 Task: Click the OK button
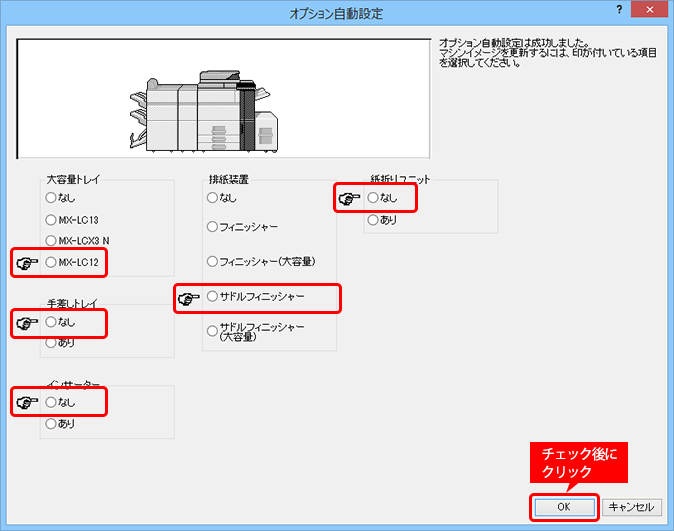564,507
